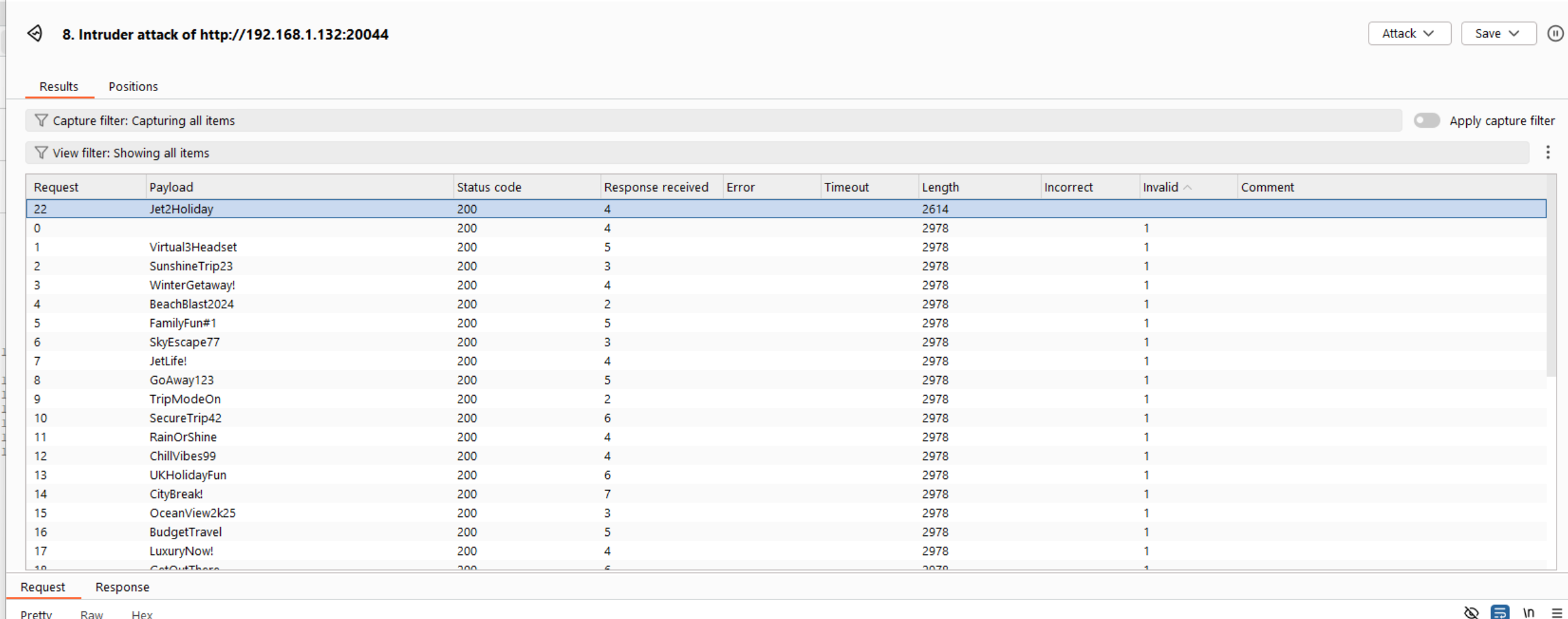Click the Capture filter funnel icon
Image resolution: width=1568 pixels, height=619 pixels.
[x=41, y=120]
